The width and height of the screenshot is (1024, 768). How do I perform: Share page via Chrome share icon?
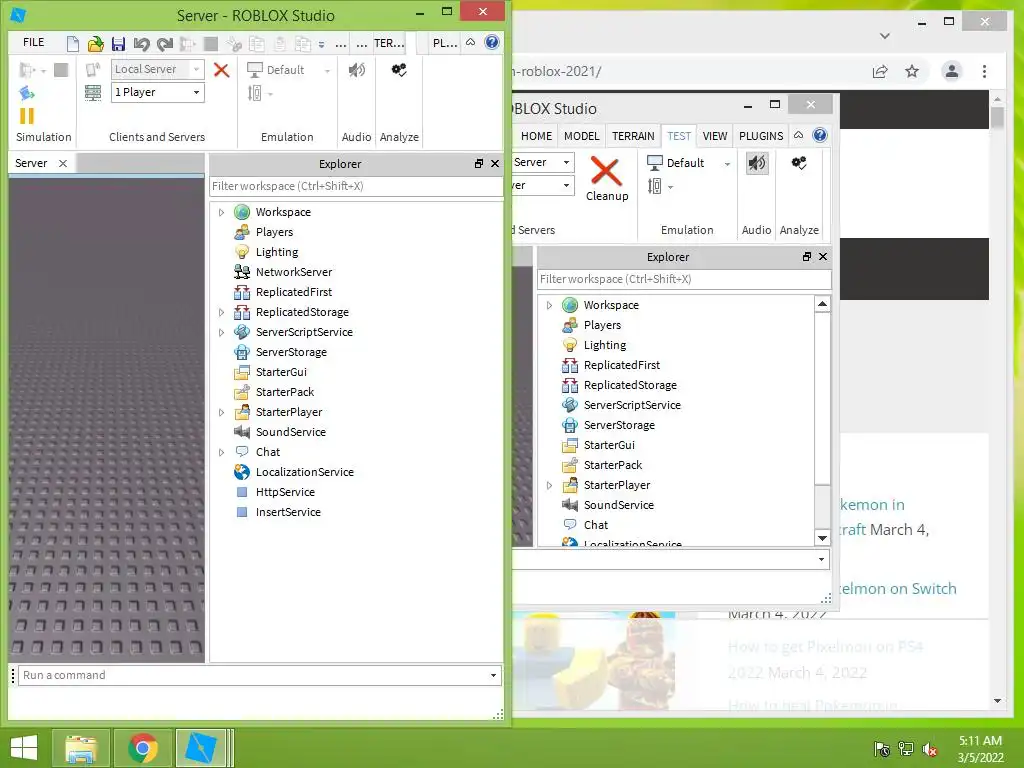click(x=880, y=71)
